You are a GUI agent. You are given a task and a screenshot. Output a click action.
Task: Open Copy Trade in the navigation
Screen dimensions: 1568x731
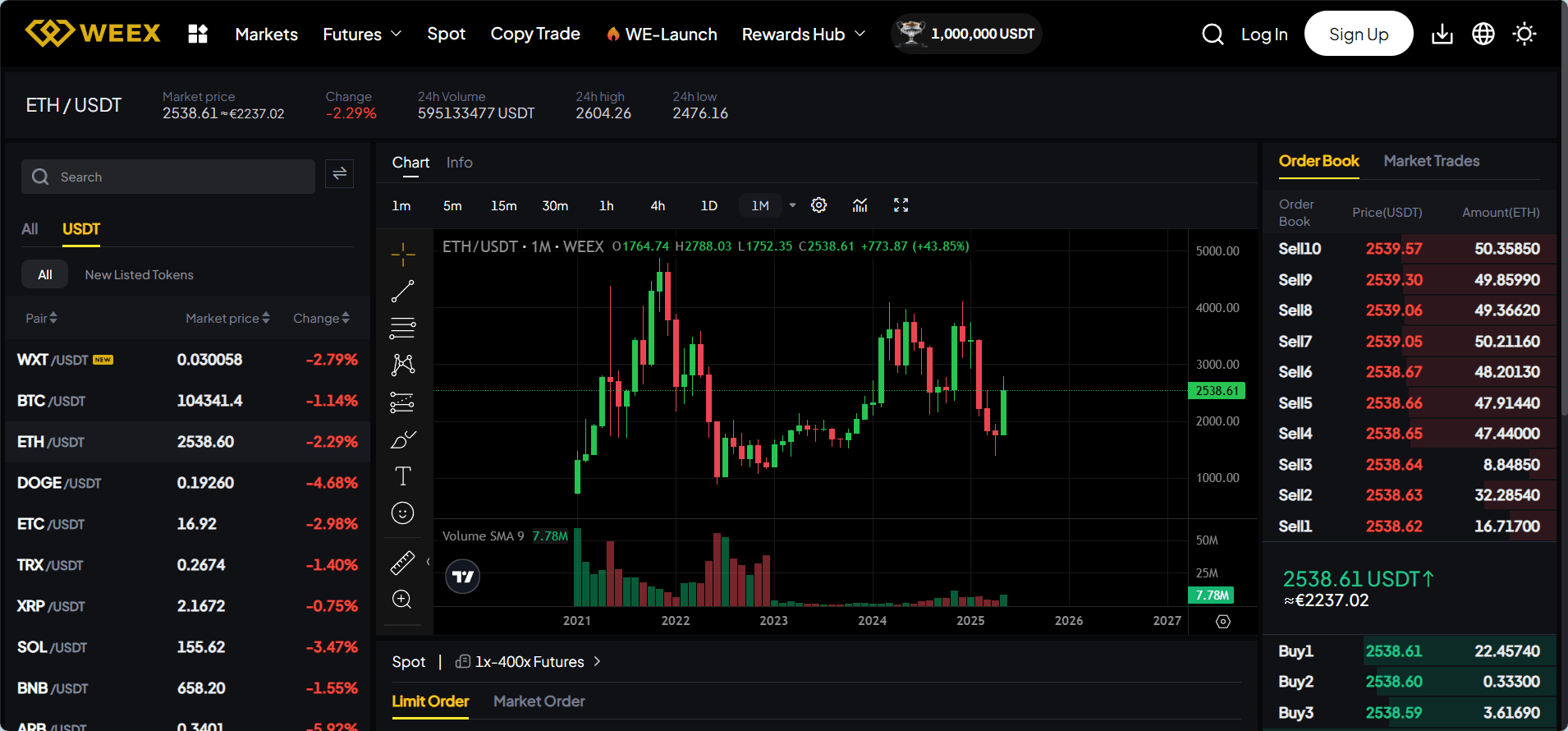[x=535, y=34]
